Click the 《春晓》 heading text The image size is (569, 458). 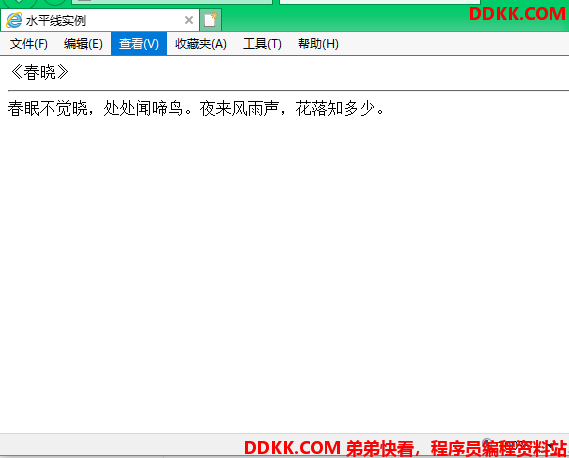[39, 72]
